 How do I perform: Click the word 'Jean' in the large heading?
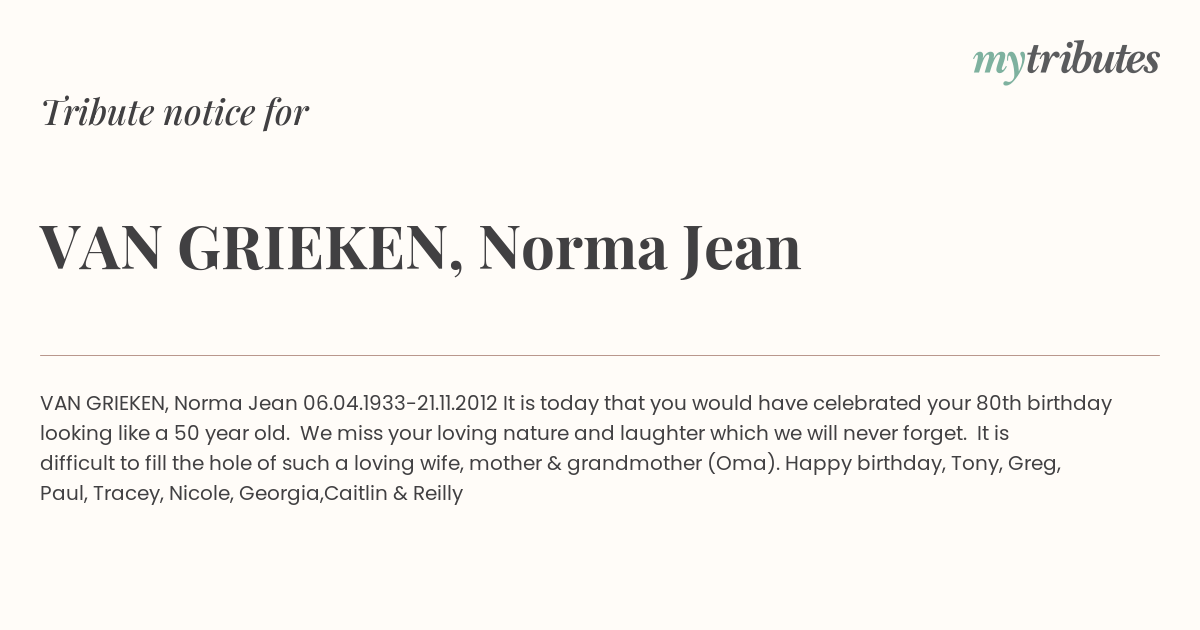(x=741, y=248)
